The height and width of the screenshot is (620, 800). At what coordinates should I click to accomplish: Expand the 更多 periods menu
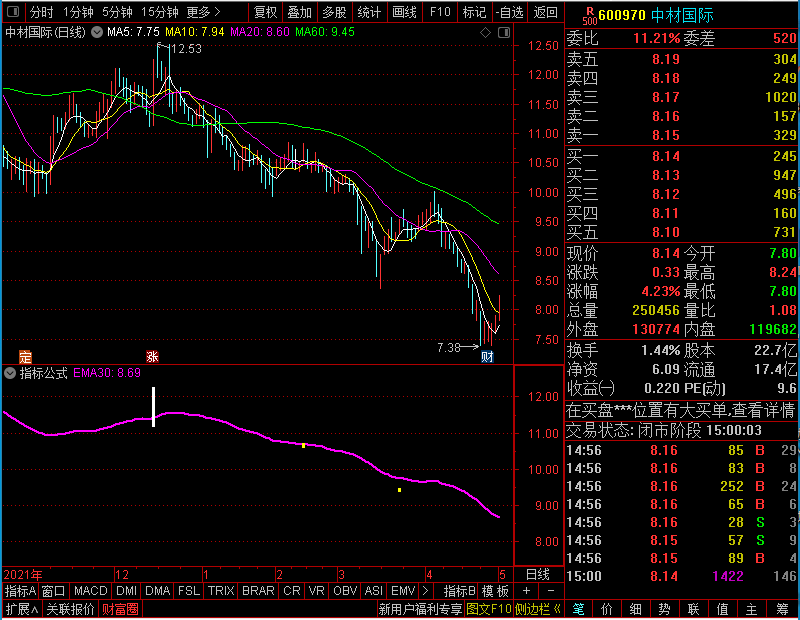pyautogui.click(x=204, y=12)
